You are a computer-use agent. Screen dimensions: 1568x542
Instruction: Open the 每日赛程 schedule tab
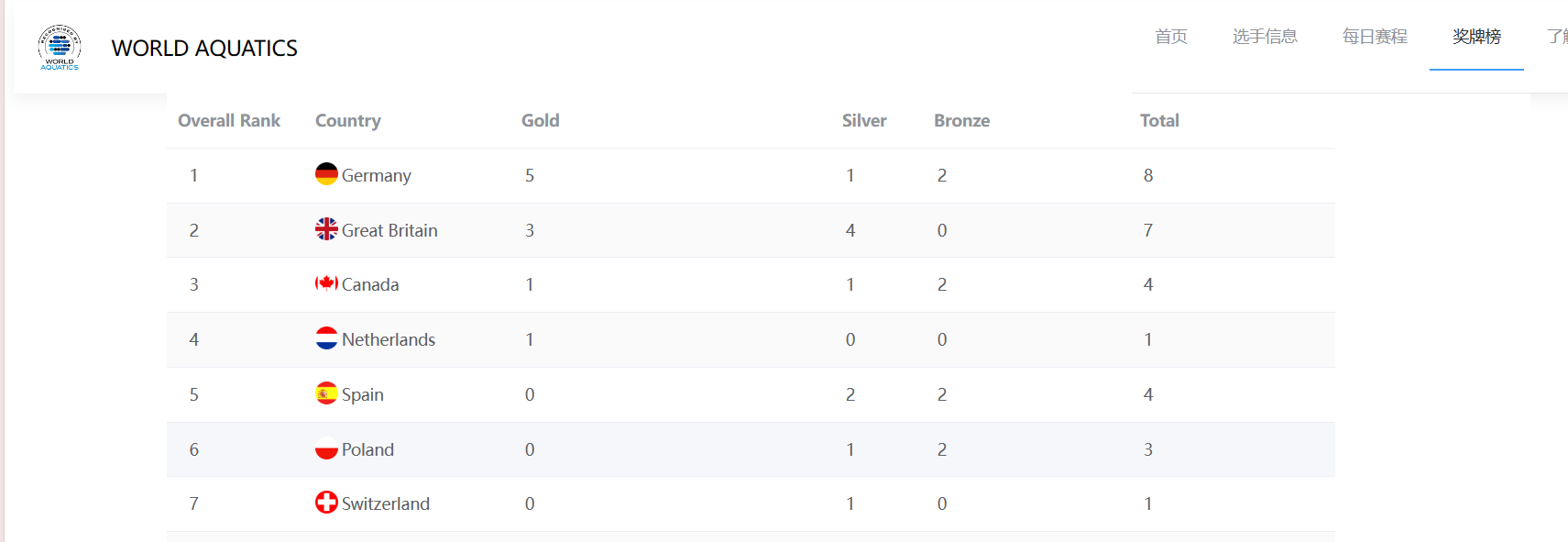point(1375,37)
